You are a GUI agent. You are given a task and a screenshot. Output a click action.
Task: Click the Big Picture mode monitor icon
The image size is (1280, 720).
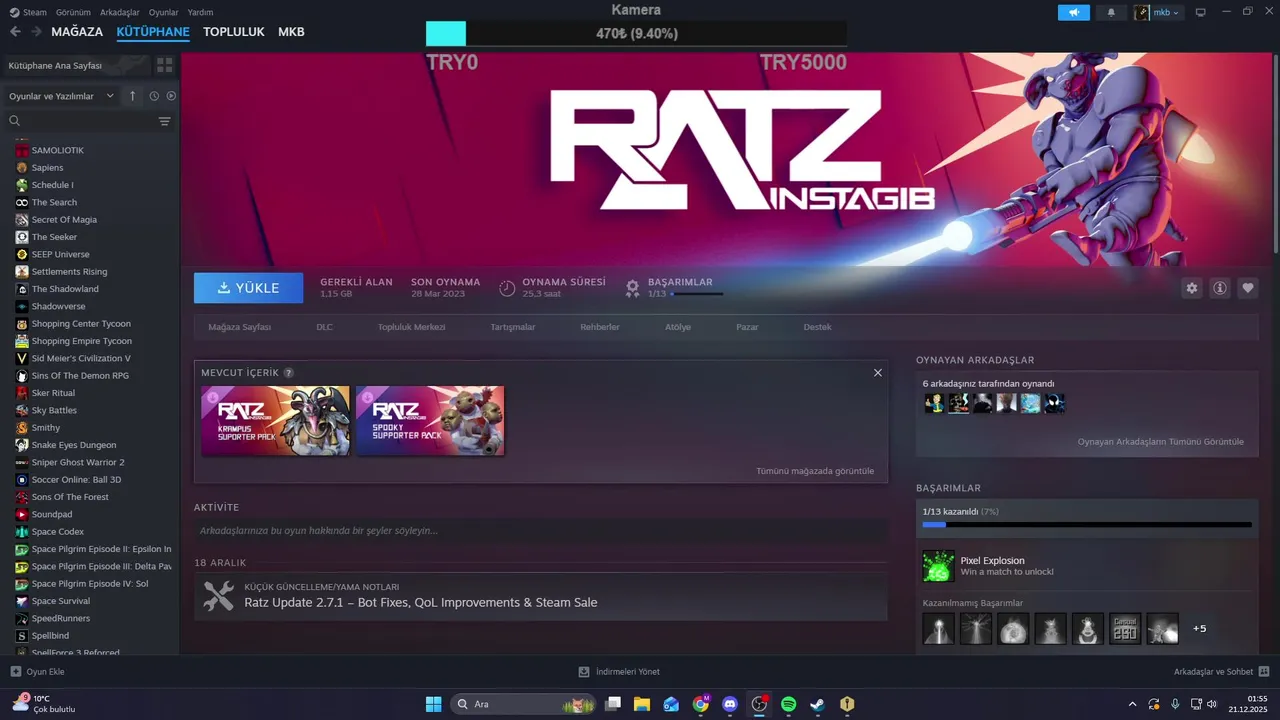[1201, 13]
